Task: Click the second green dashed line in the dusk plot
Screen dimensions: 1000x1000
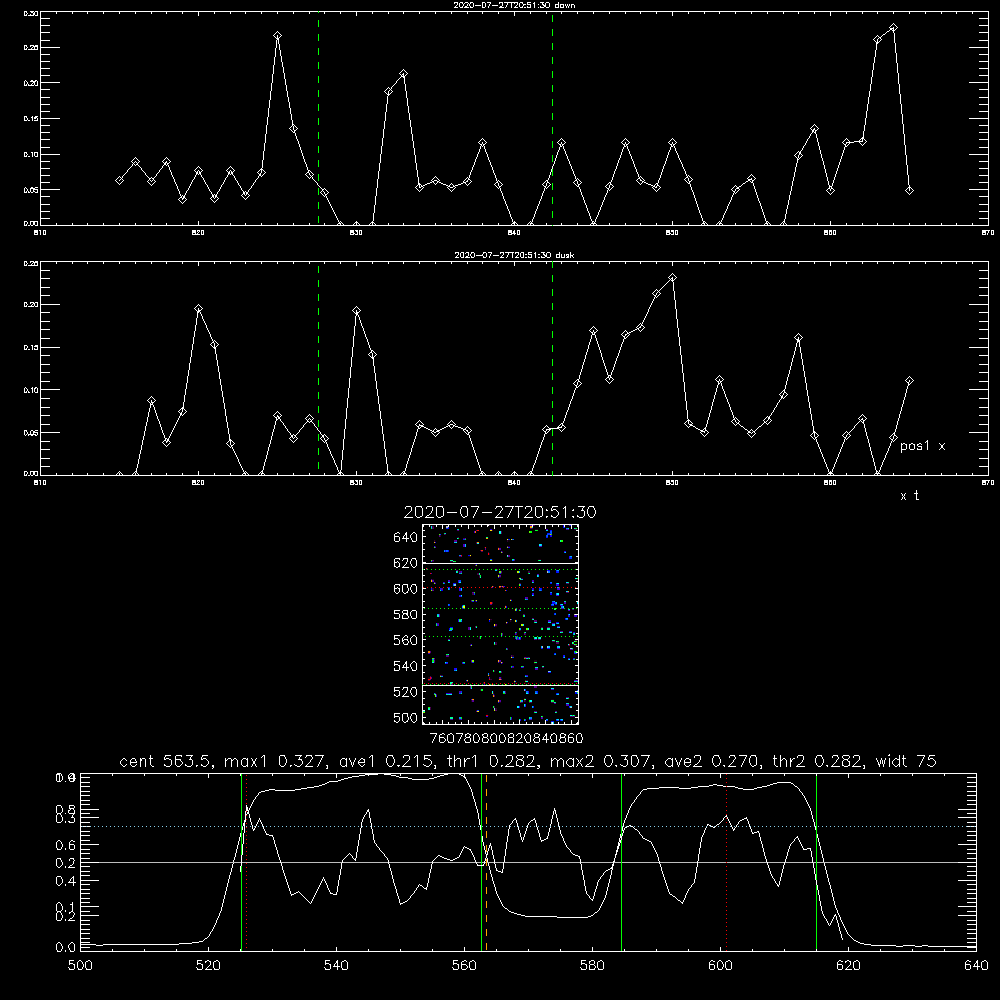Action: tap(552, 369)
